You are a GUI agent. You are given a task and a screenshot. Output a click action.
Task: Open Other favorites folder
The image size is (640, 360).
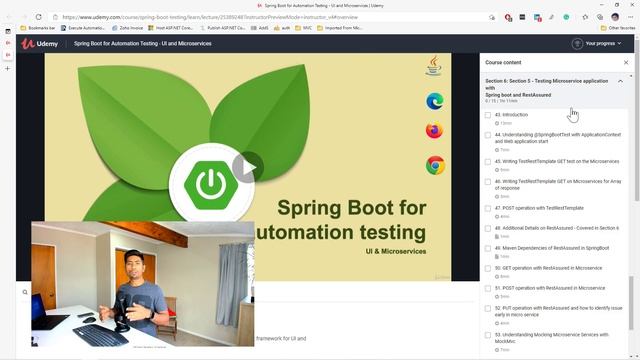pos(618,28)
